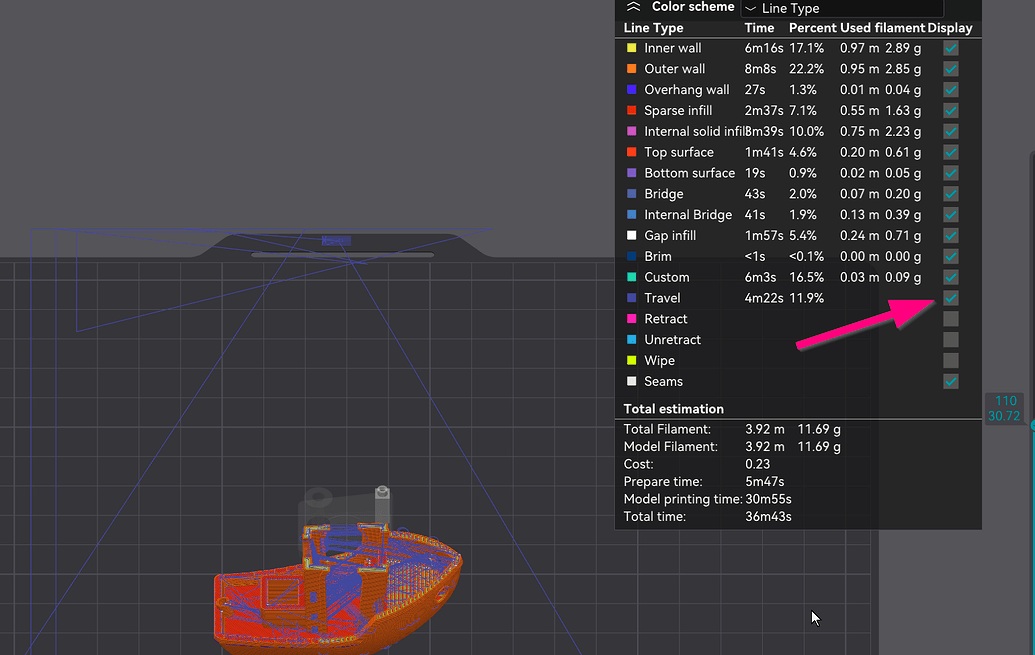Open the Line Type color scheme dropdown
The height and width of the screenshot is (655, 1035).
click(842, 8)
